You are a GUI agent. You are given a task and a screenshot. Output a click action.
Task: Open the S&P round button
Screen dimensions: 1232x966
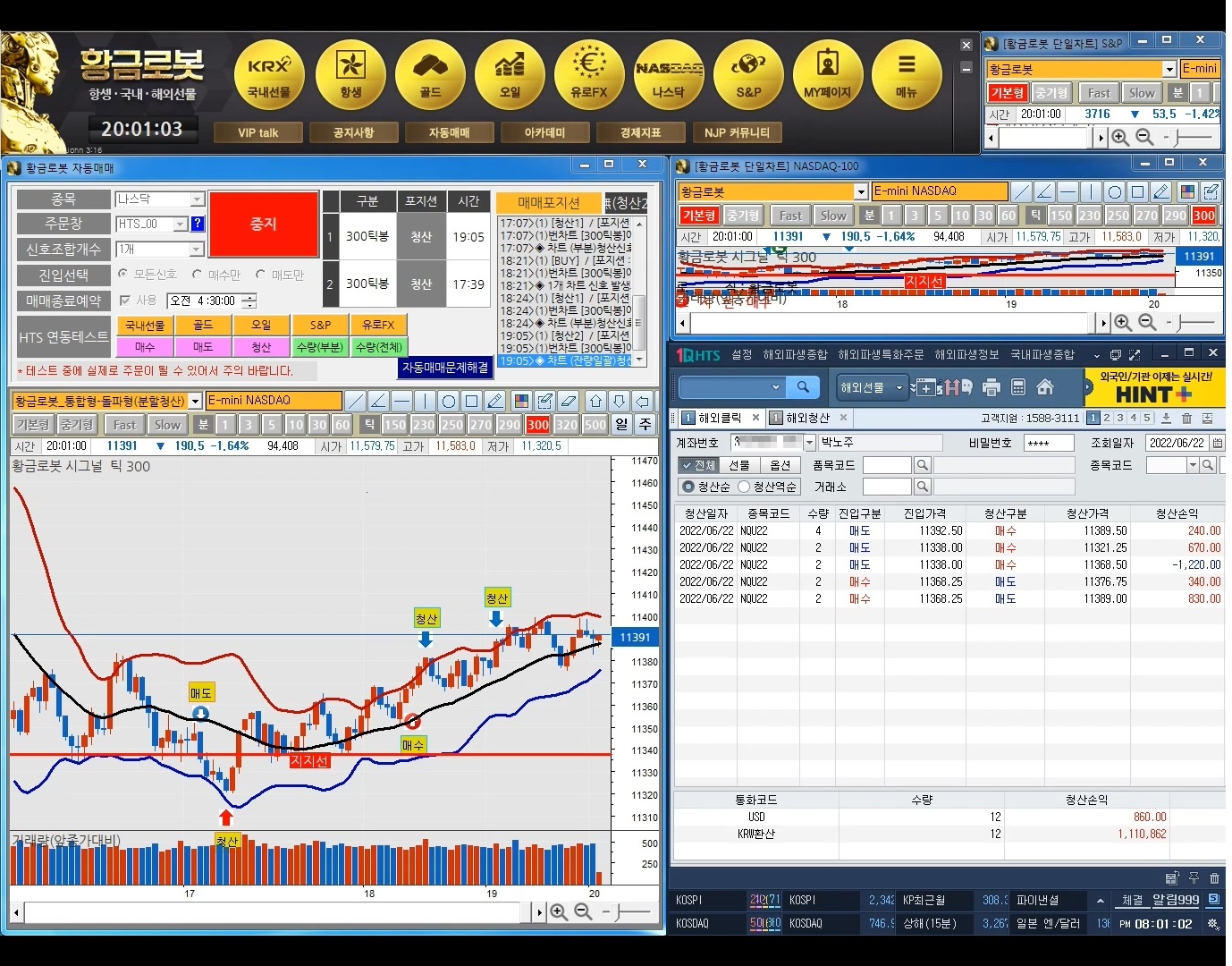(748, 75)
